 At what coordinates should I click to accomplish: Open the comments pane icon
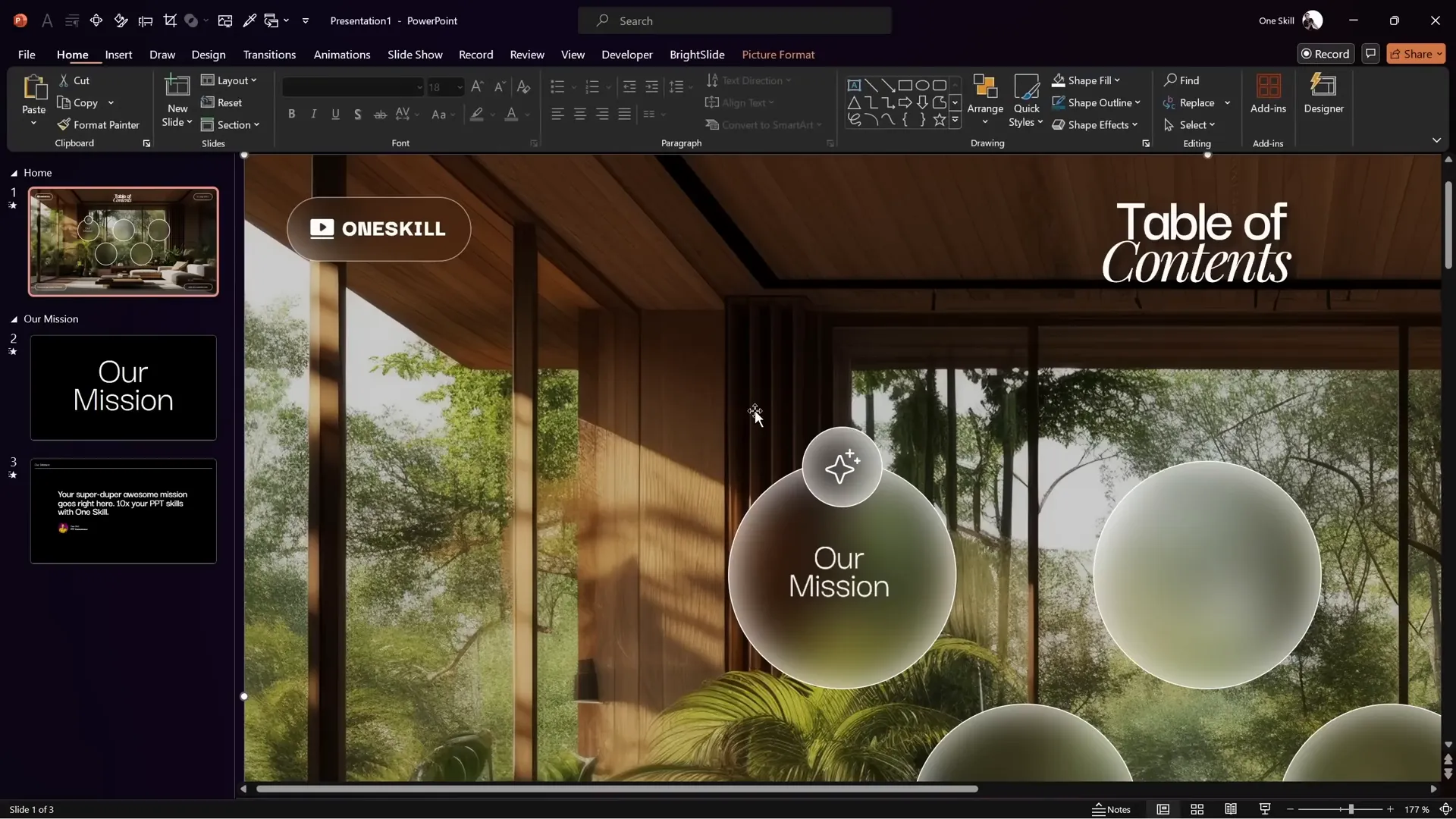pyautogui.click(x=1370, y=54)
